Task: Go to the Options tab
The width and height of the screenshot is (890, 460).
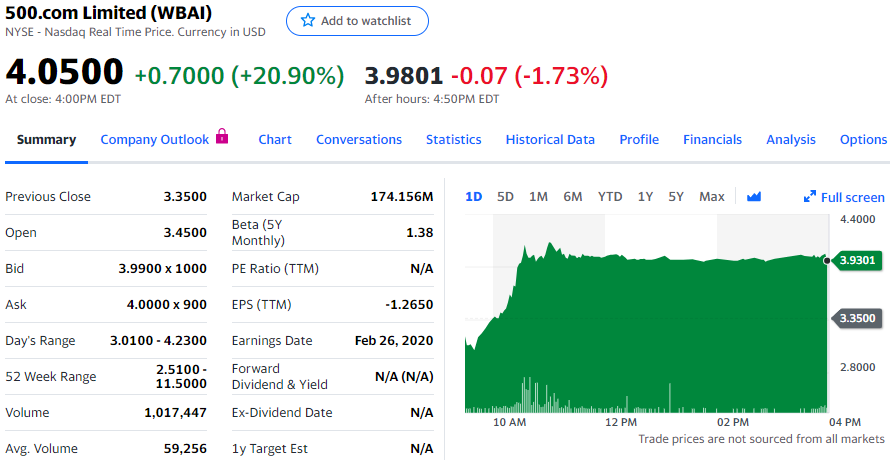Action: coord(863,140)
